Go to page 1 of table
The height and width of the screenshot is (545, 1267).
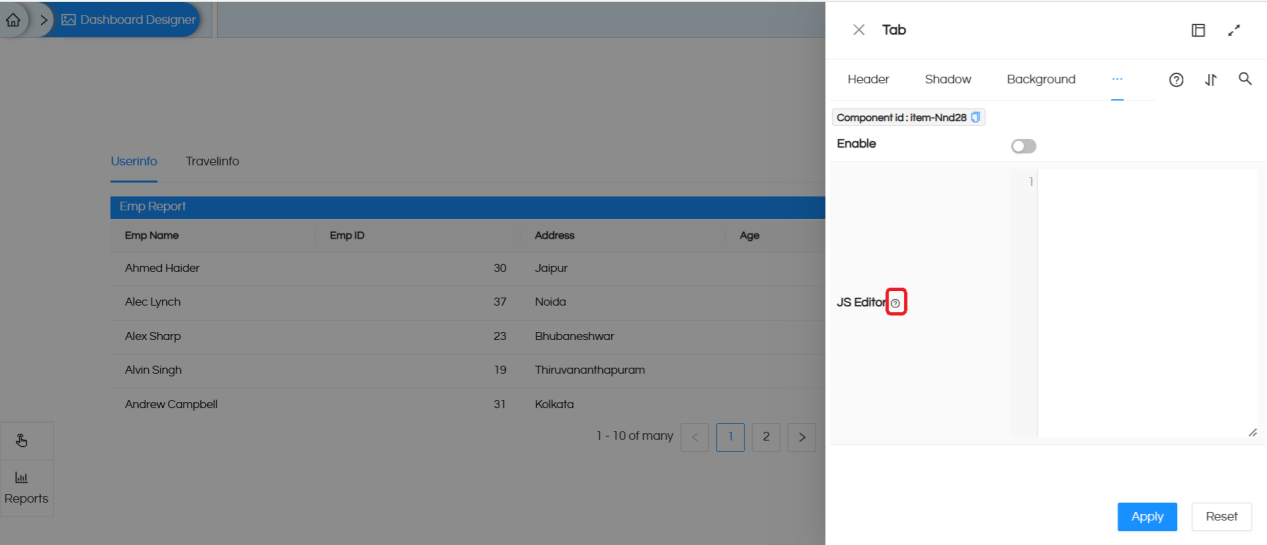[730, 437]
